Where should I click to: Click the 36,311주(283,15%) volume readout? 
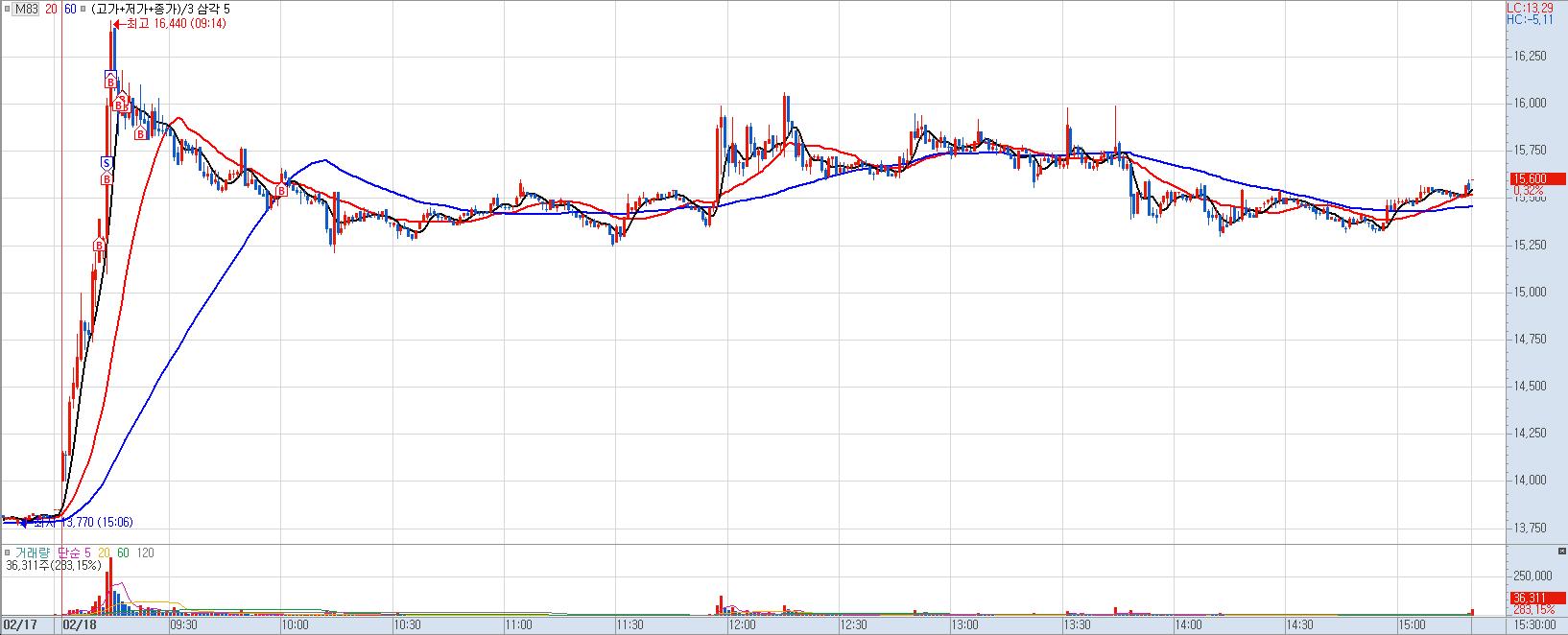coord(54,566)
